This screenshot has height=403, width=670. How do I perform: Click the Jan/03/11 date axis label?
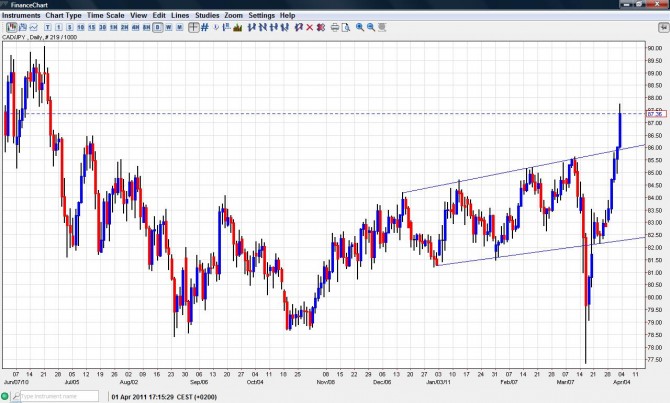click(438, 382)
